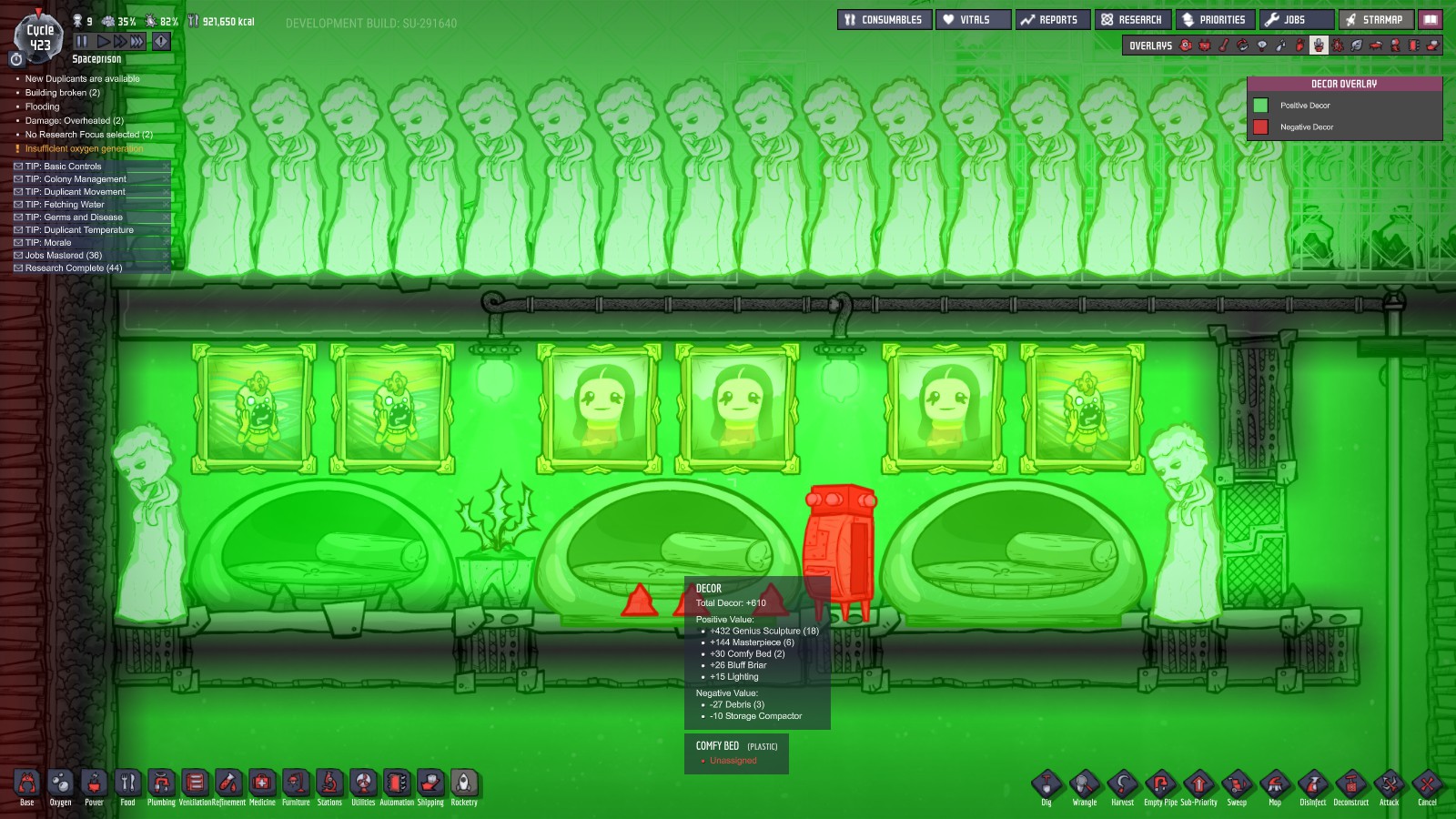Select the Sweep tool
Viewport: 1456px width, 819px height.
click(1237, 784)
